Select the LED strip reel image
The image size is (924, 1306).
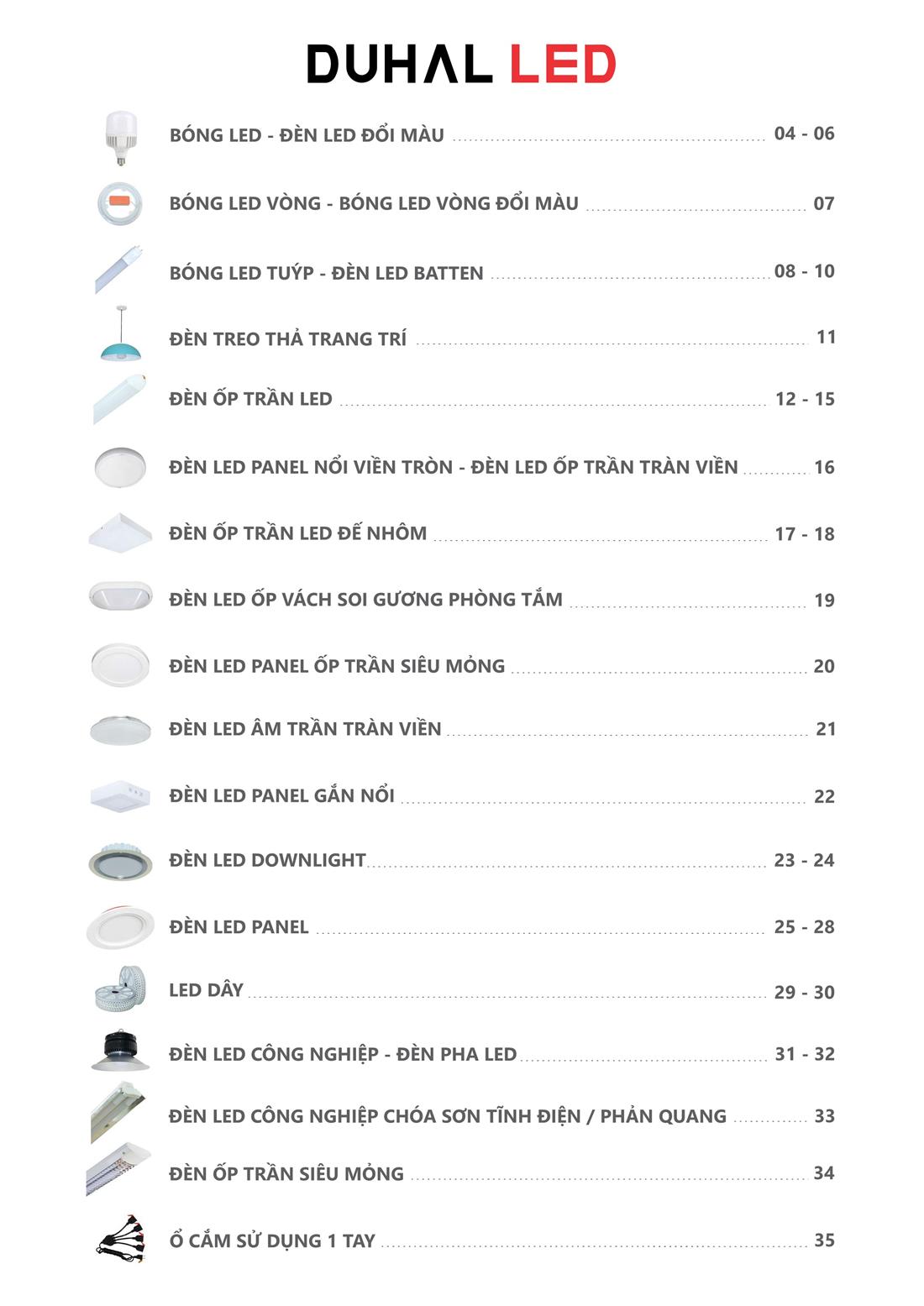(x=121, y=988)
